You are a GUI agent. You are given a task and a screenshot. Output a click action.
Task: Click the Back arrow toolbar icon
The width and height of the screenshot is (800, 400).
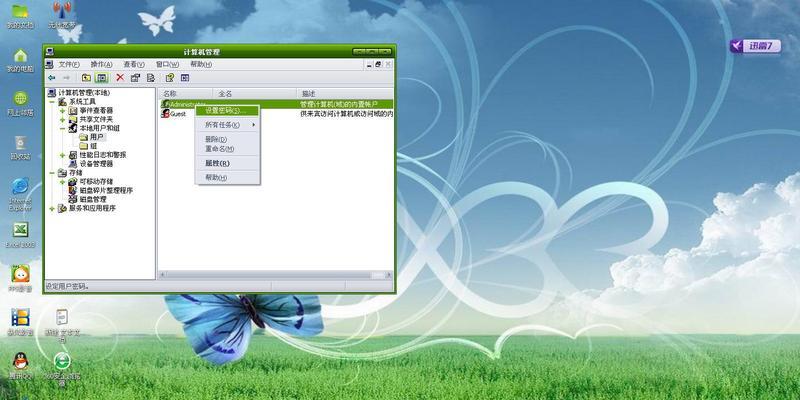pos(52,78)
